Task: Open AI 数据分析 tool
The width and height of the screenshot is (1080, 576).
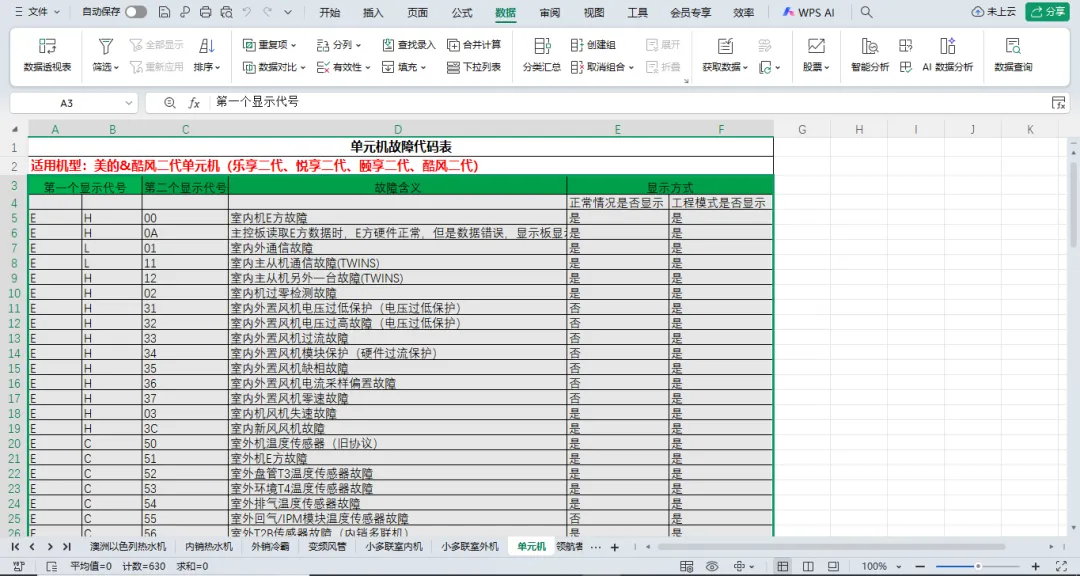Action: pyautogui.click(x=948, y=55)
